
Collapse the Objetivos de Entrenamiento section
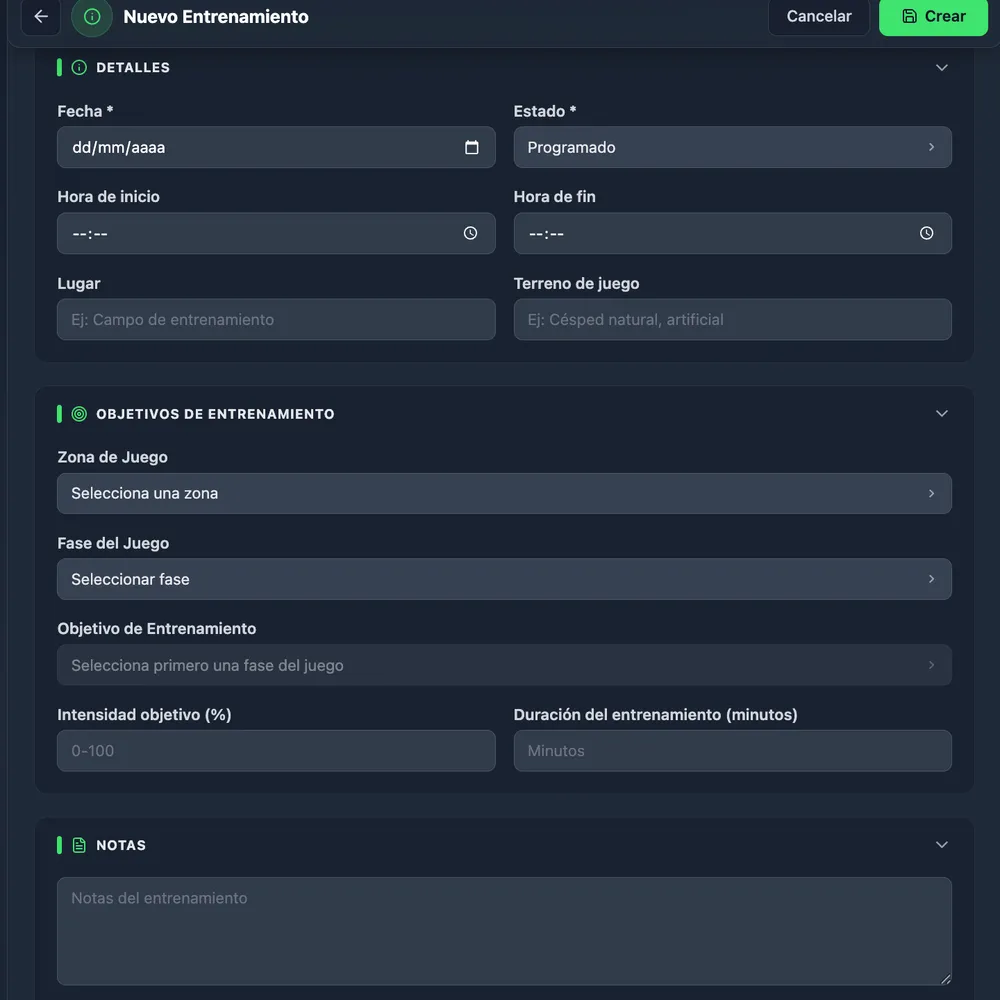point(941,414)
